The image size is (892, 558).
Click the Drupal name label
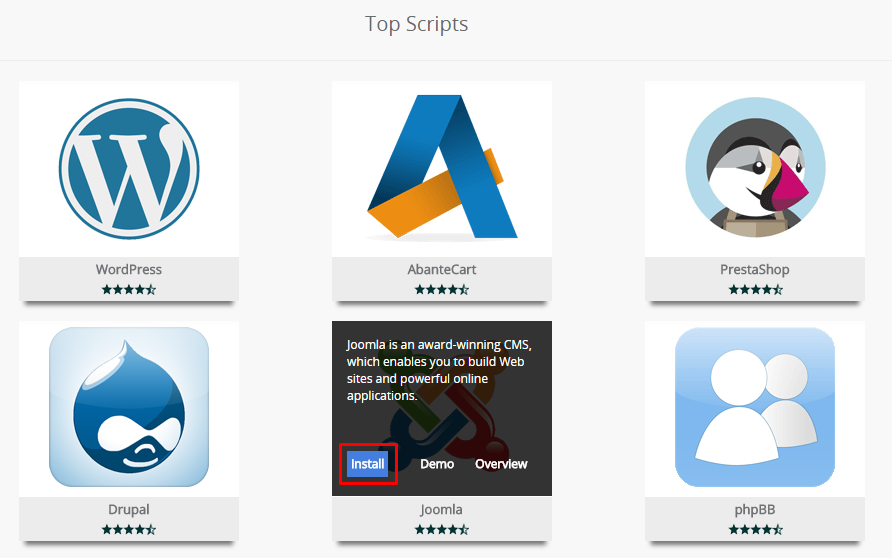(x=129, y=510)
